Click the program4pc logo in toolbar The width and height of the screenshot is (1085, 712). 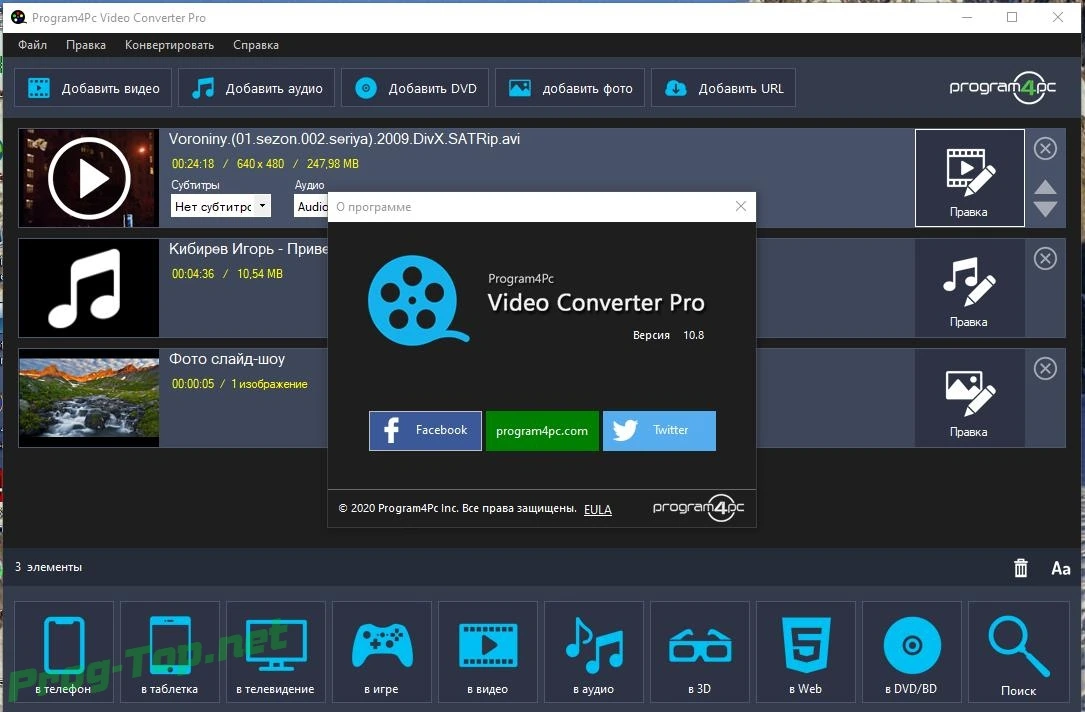(x=1003, y=87)
